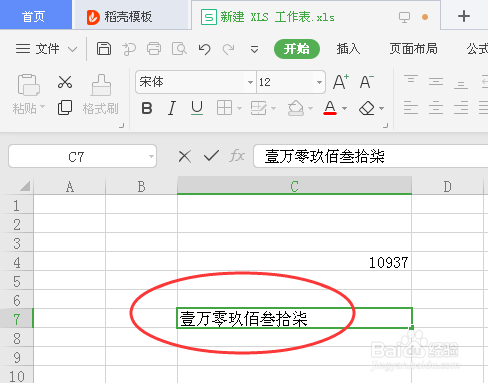Viewport: 488px width, 383px height.
Task: Toggle Bold formatting
Action: click(x=147, y=108)
